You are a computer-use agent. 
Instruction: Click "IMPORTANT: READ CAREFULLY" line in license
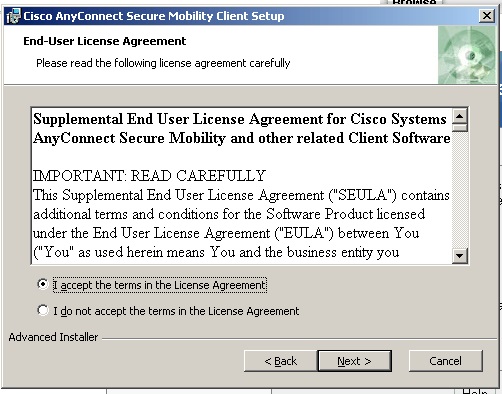pyautogui.click(x=149, y=176)
